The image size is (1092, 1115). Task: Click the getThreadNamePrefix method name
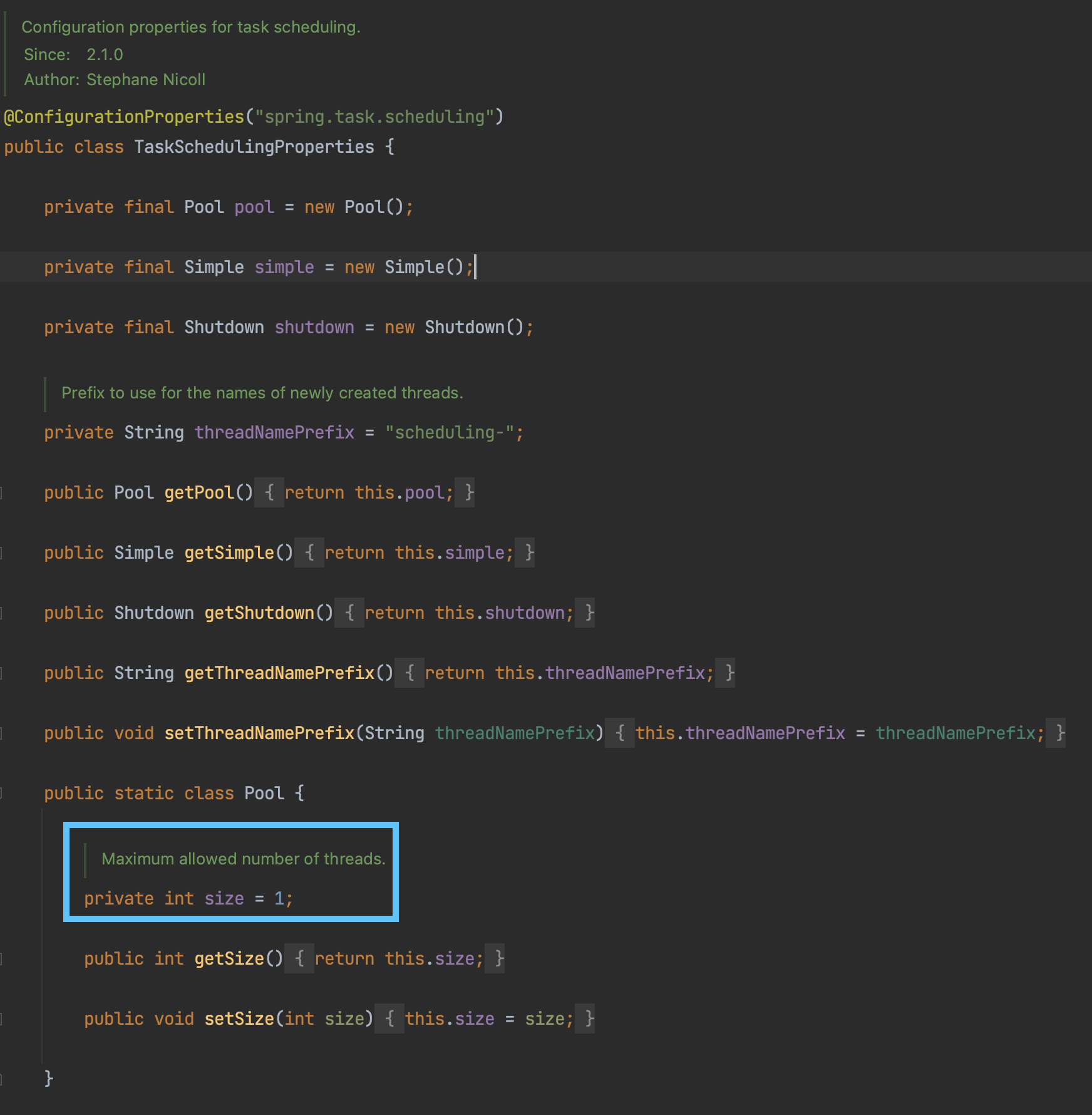tap(279, 673)
